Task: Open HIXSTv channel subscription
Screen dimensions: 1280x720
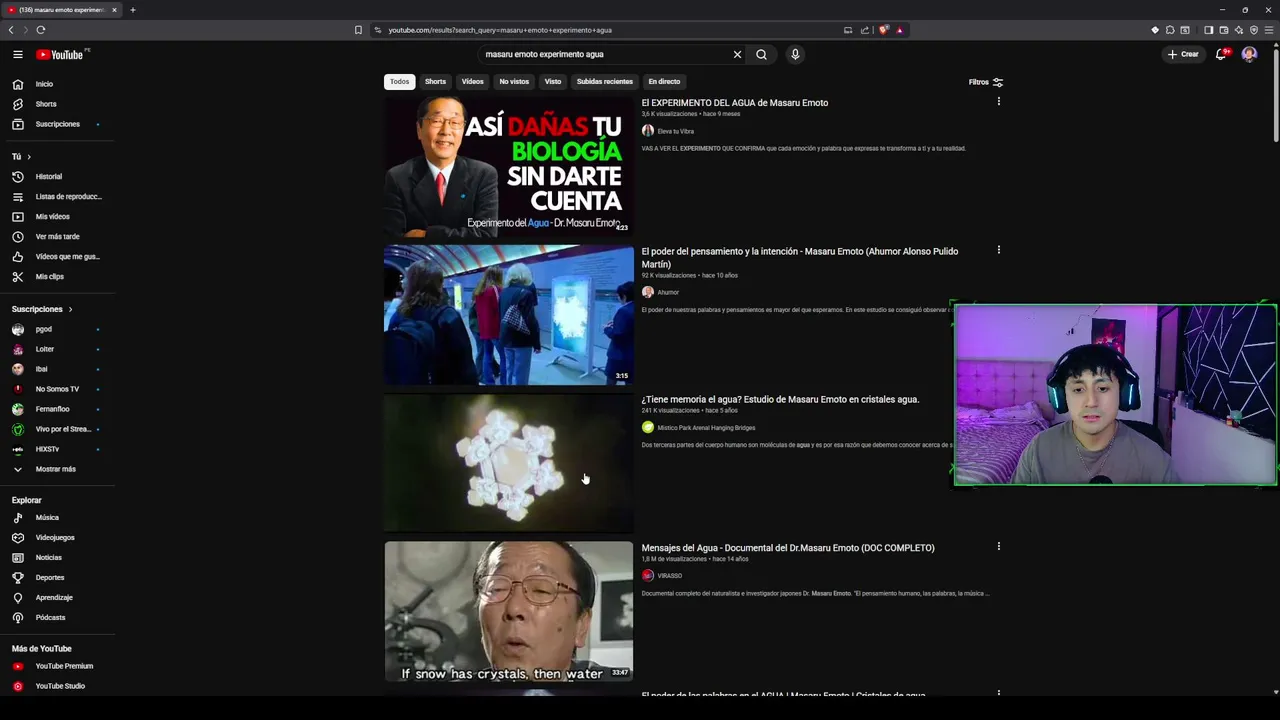Action: (x=57, y=449)
